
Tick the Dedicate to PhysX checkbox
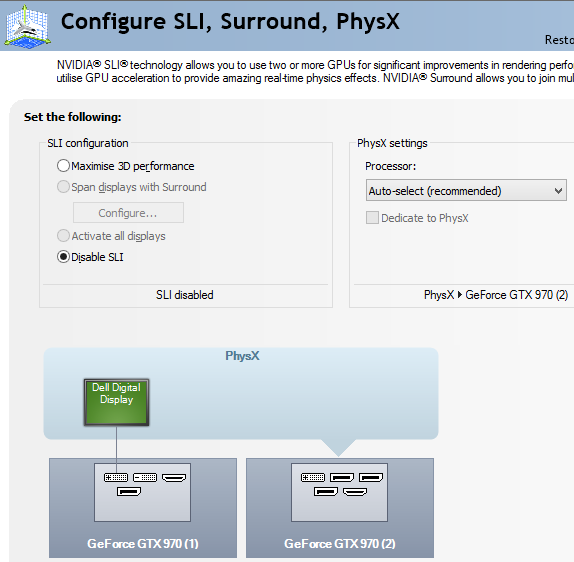(x=372, y=217)
